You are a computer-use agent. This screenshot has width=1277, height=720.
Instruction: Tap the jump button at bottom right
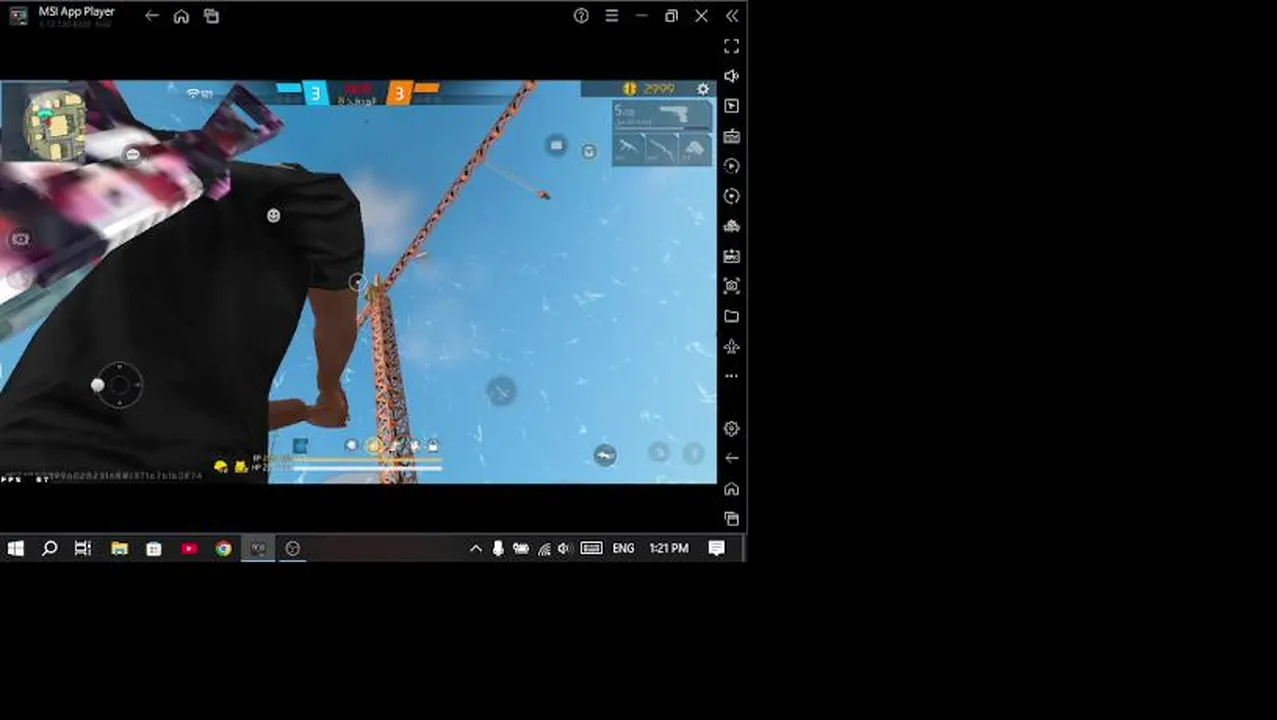tap(694, 453)
